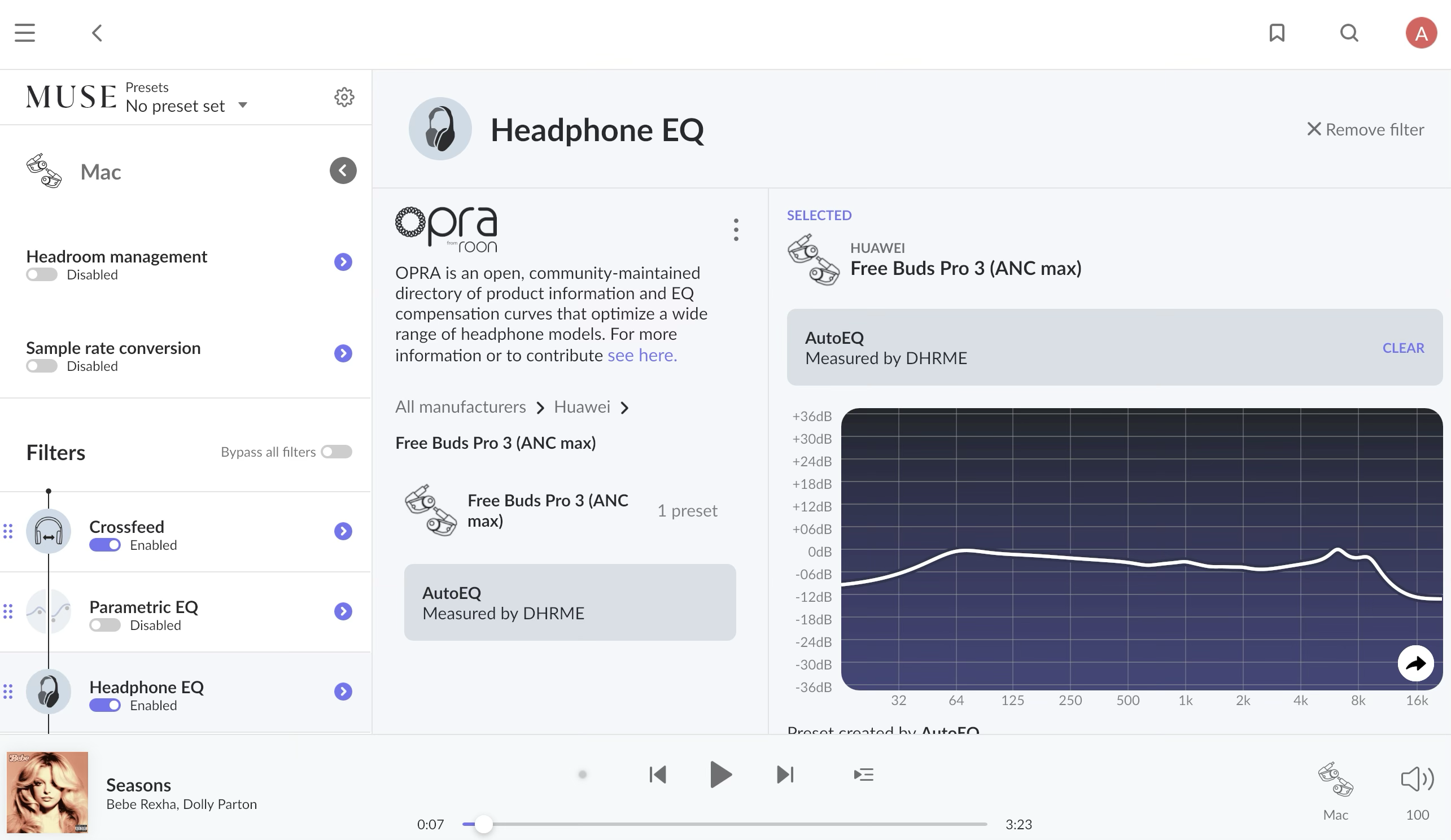
Task: Click Remove filter
Action: click(x=1365, y=129)
